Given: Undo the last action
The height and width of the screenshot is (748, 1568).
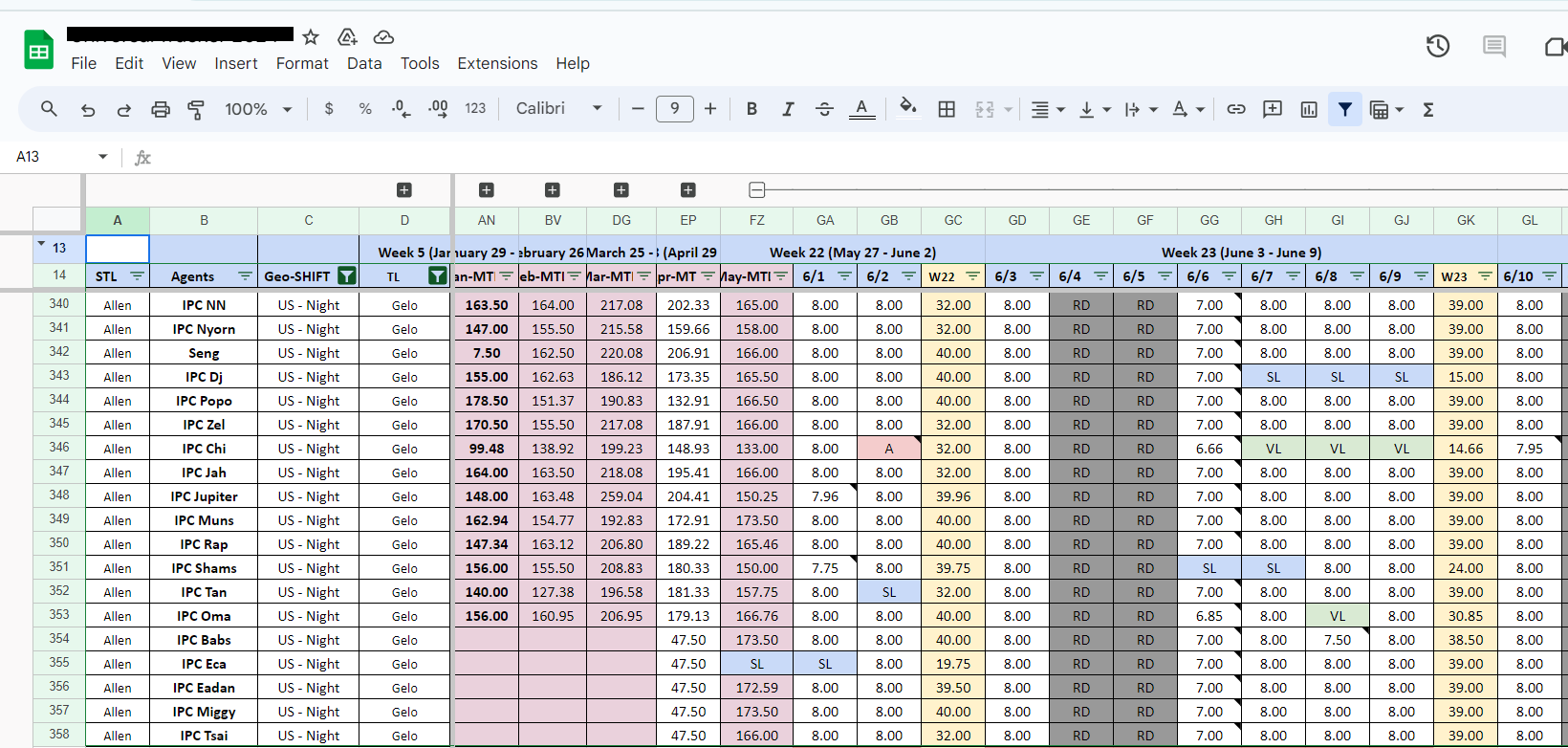Looking at the screenshot, I should coord(88,109).
